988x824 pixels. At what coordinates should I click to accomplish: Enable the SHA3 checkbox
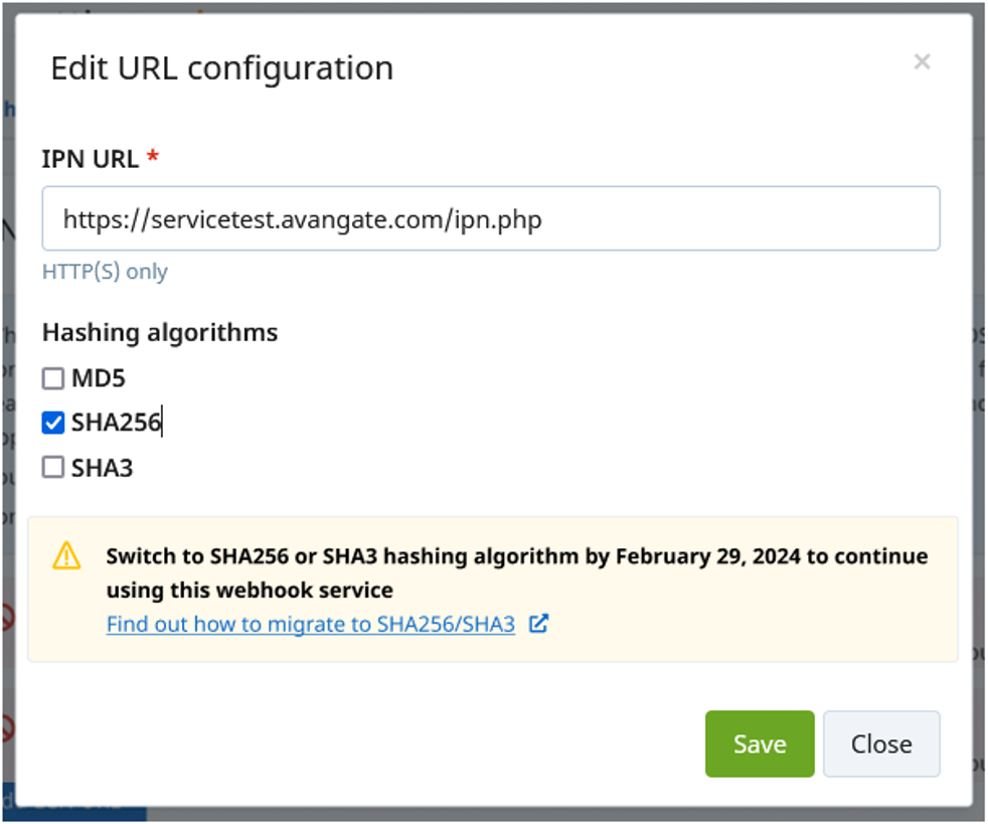pos(53,467)
